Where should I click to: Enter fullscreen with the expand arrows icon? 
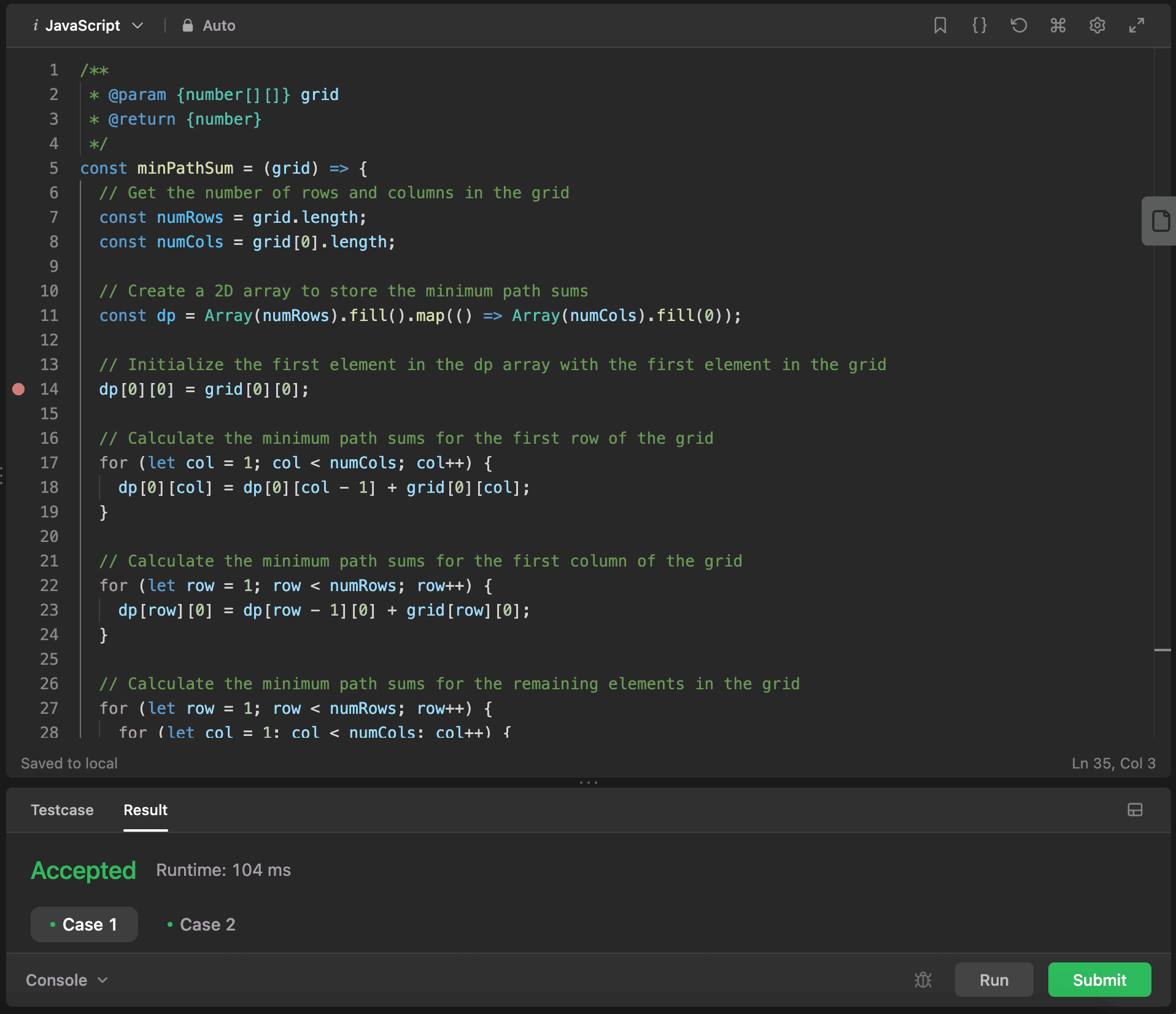tap(1137, 25)
